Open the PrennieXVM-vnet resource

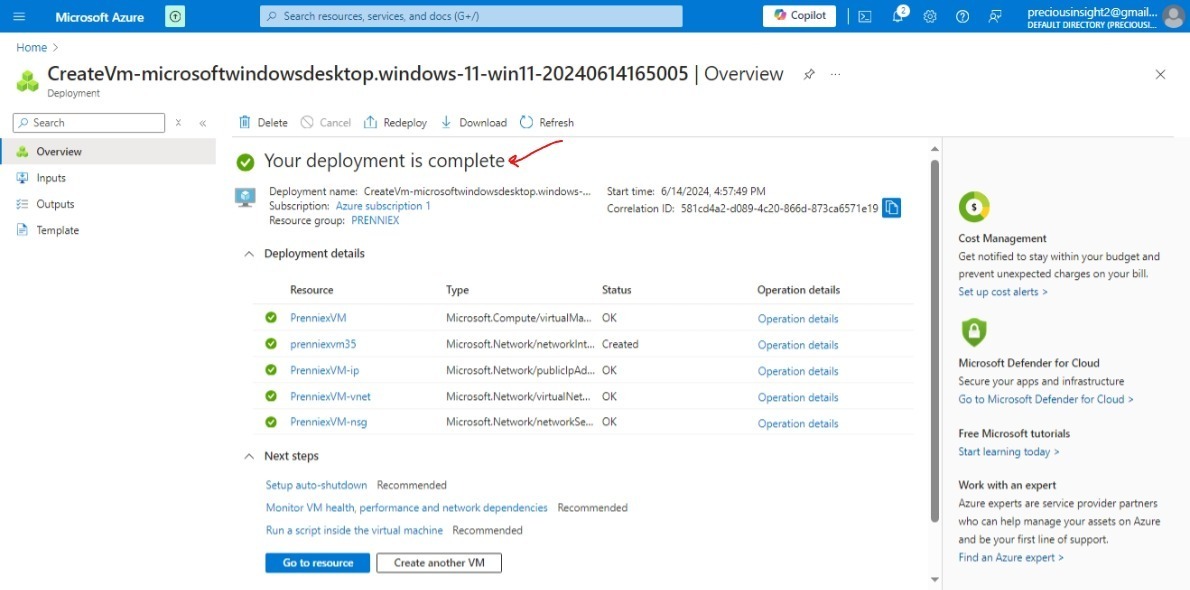(x=330, y=396)
